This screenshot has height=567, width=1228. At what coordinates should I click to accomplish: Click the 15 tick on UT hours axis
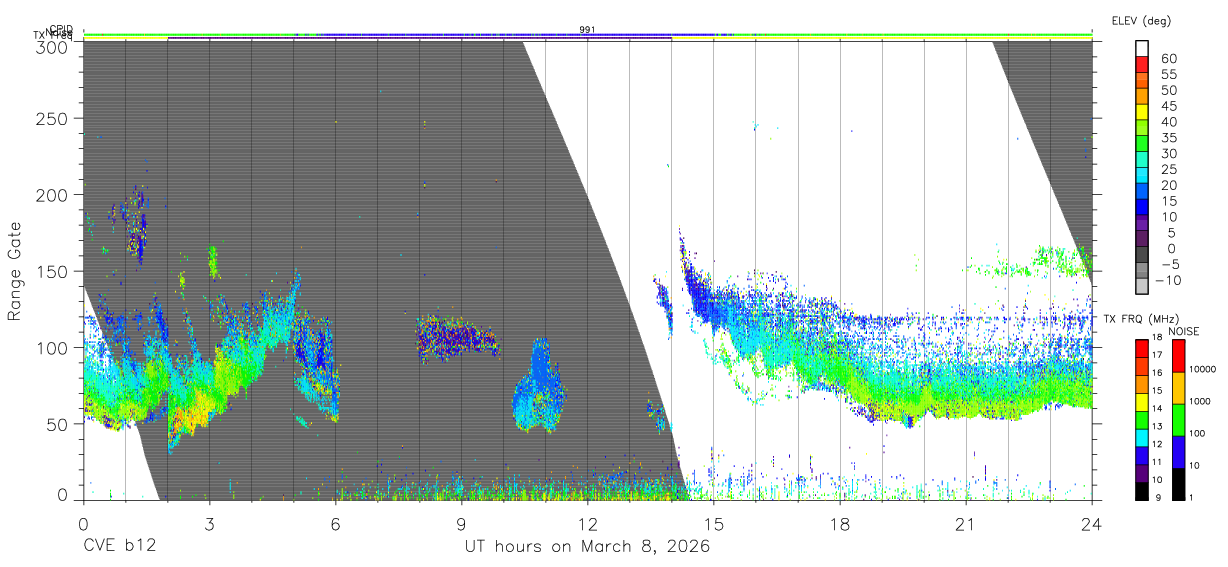[713, 524]
